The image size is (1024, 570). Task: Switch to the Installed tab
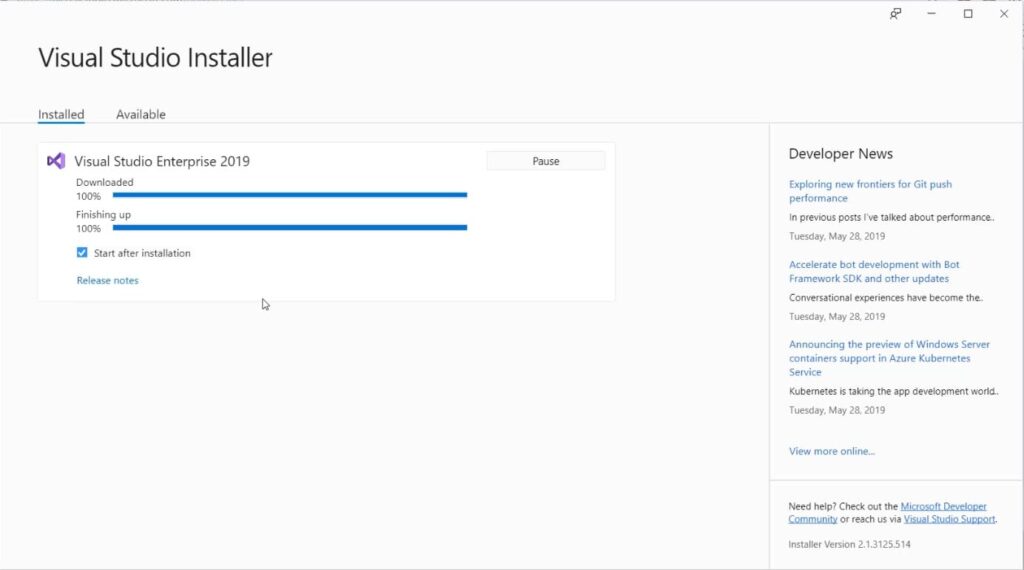tap(61, 114)
